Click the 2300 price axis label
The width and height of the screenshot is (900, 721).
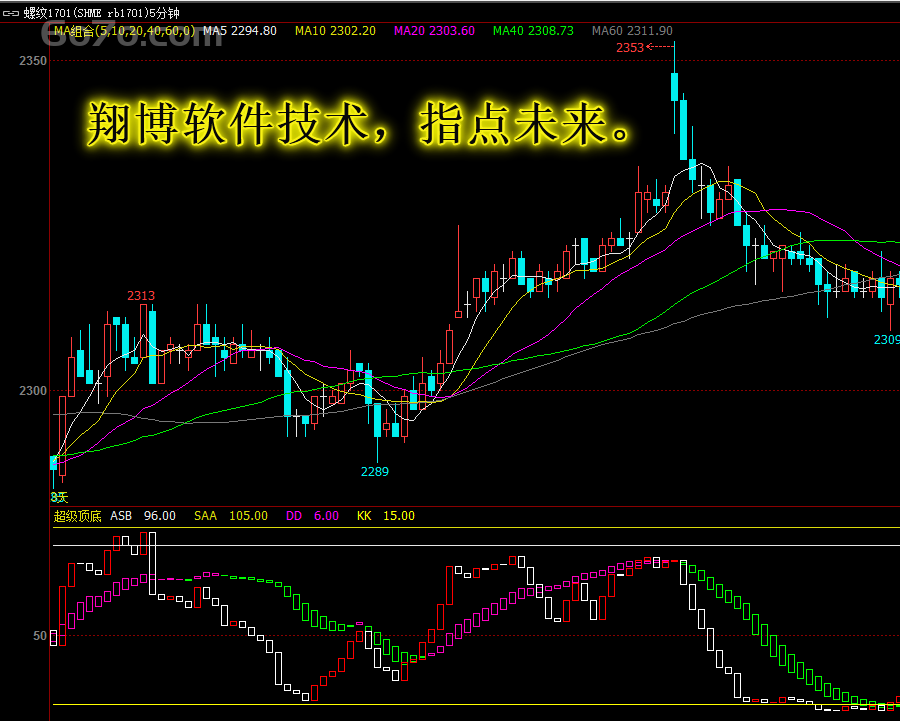pyautogui.click(x=33, y=391)
